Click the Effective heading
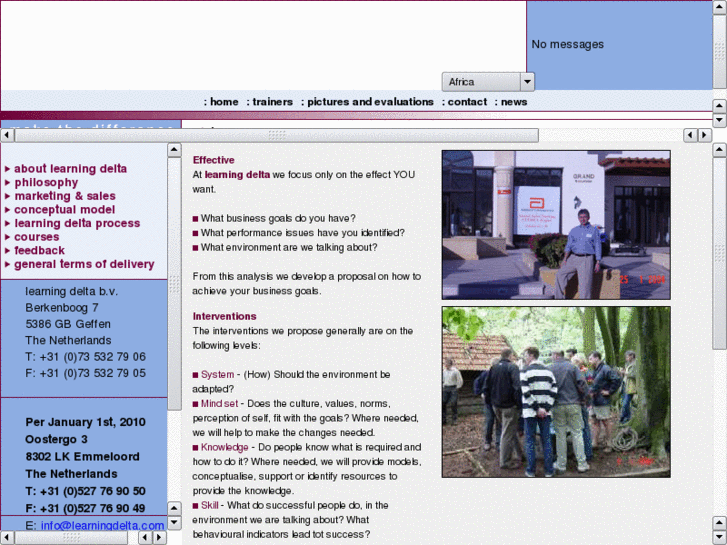Image resolution: width=727 pixels, height=545 pixels. coord(213,160)
